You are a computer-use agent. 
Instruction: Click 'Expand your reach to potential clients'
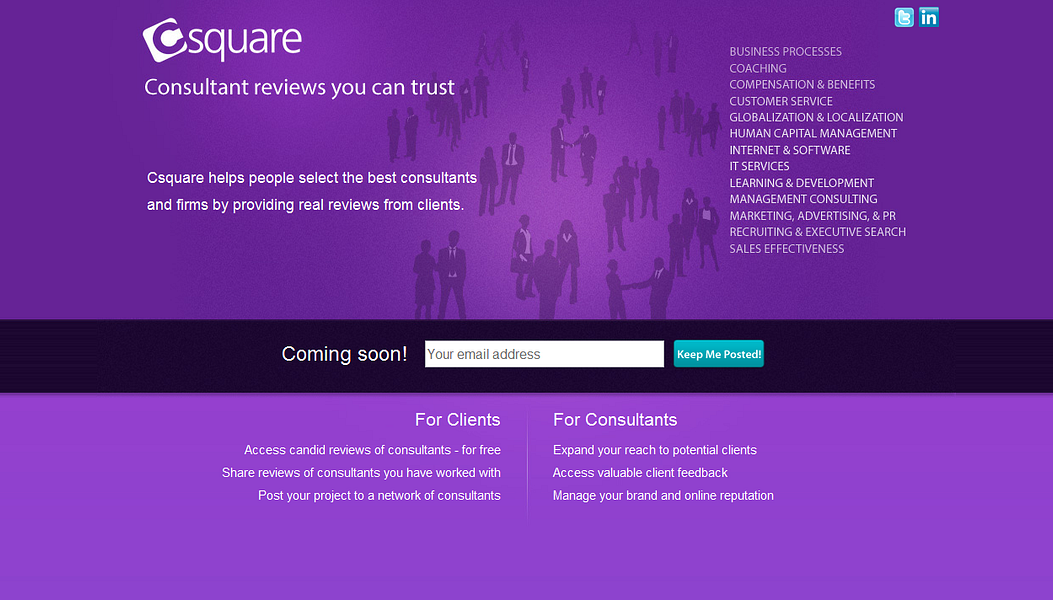click(655, 450)
